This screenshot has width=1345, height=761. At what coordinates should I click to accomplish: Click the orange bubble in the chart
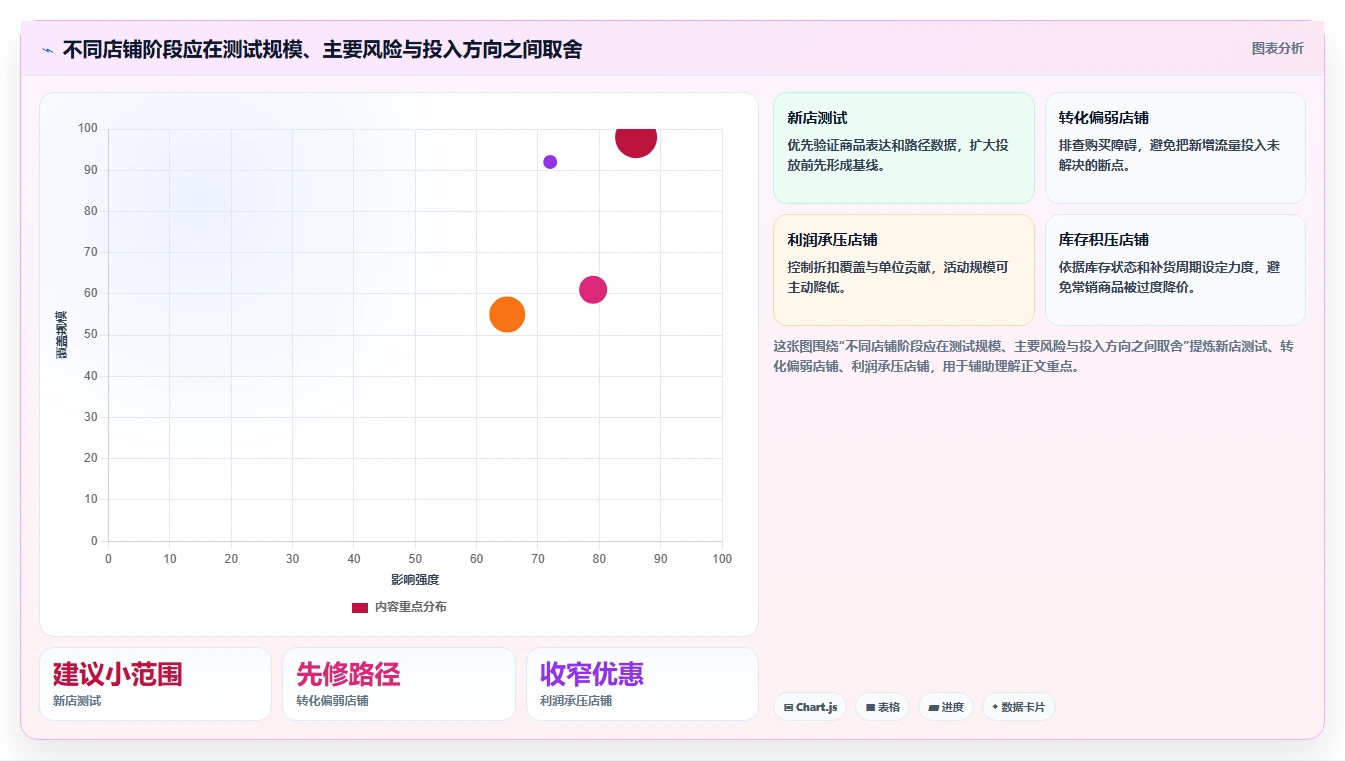(507, 315)
